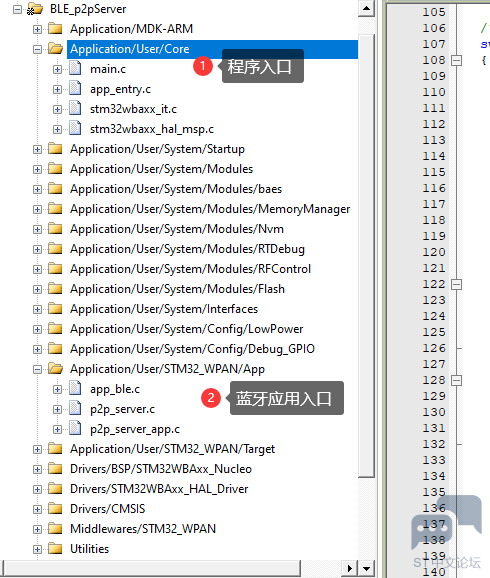Screen dimensions: 490x578
Task: Click the horizontal scroll-right arrow
Action: tap(349, 568)
